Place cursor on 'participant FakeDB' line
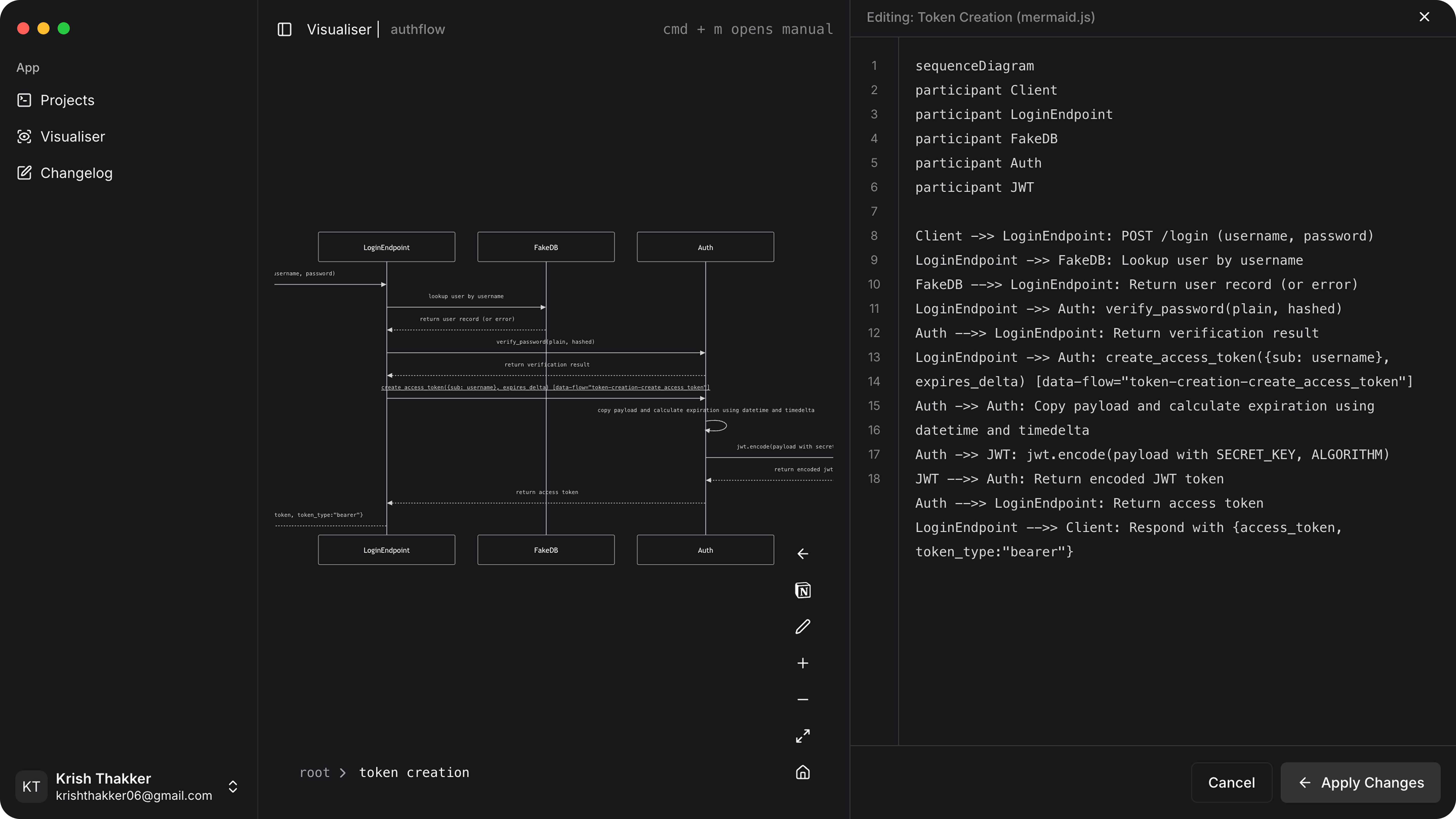 986,139
